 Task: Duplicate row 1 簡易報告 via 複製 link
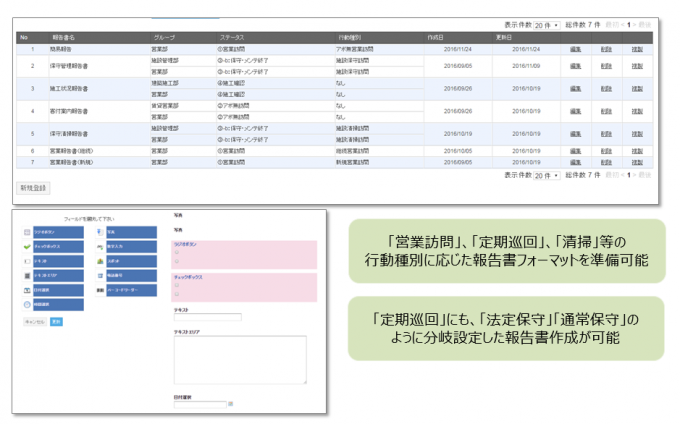(637, 49)
